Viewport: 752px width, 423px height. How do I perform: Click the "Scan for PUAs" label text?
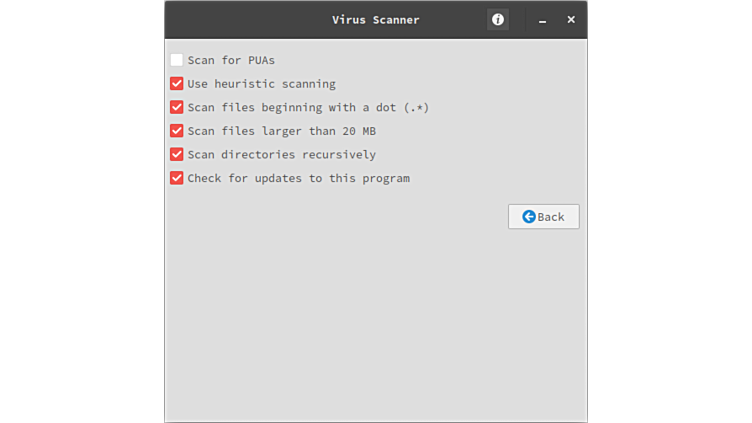(231, 60)
